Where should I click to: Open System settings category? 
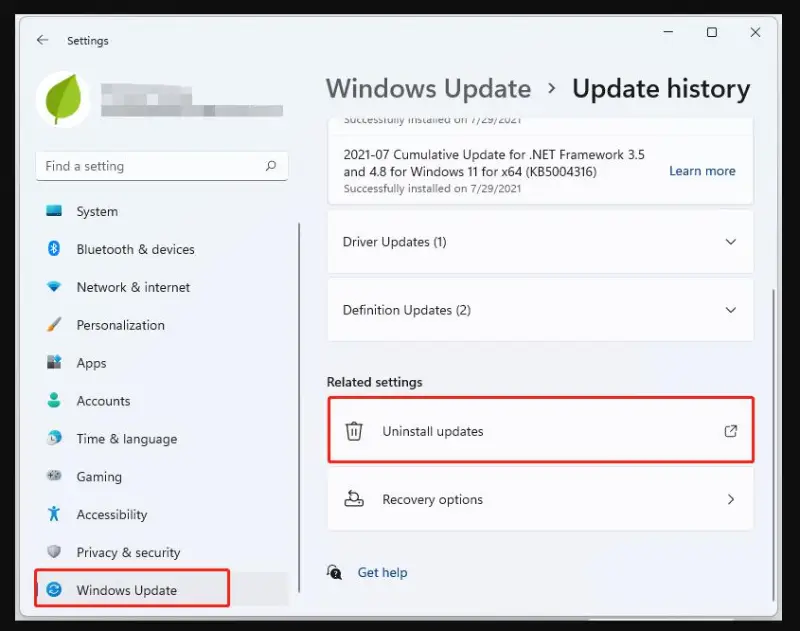(x=162, y=211)
